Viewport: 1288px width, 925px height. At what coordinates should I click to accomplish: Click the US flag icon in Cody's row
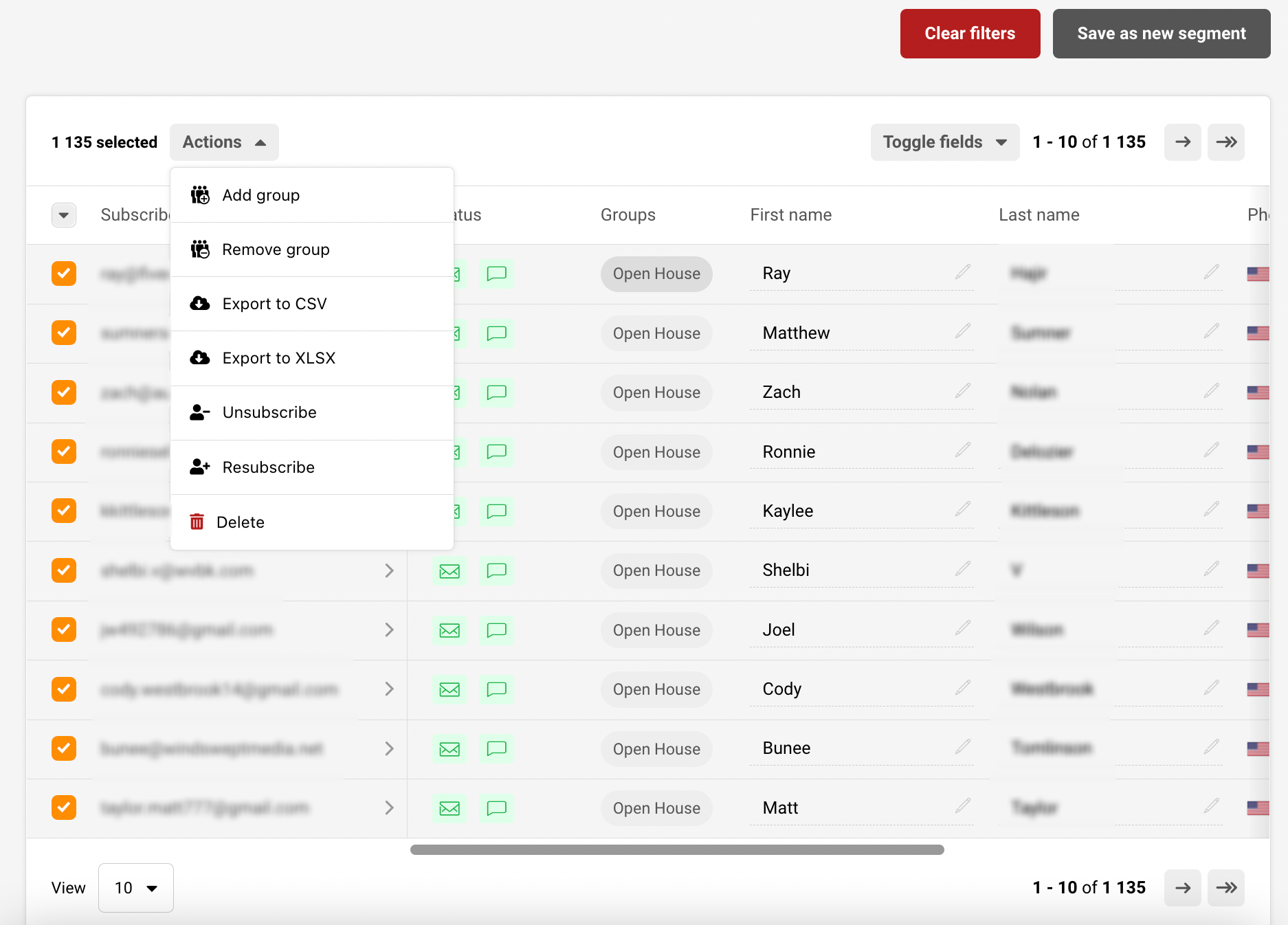pos(1258,689)
